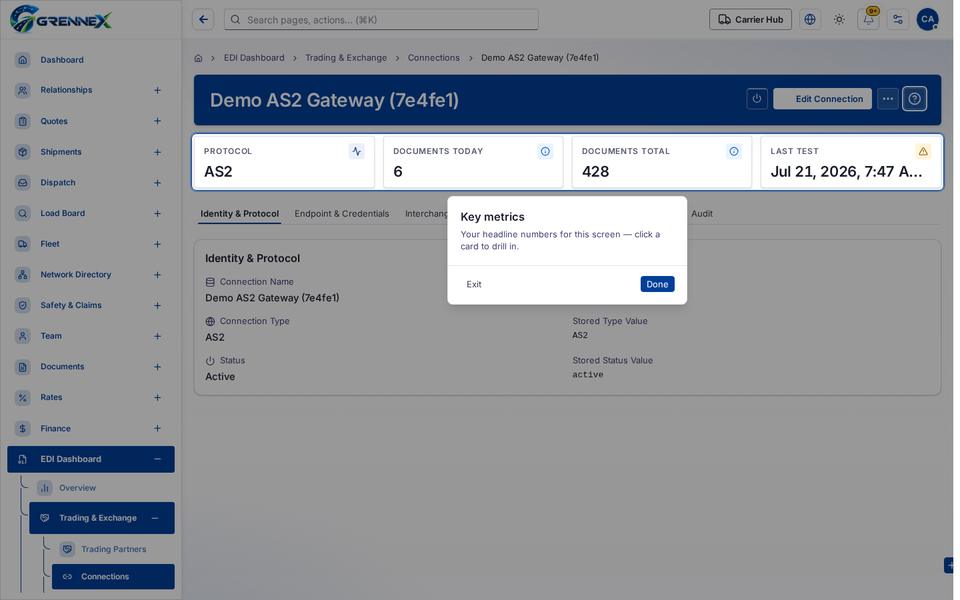Collapse the Trading & Exchange submenu
960x600 pixels.
(155, 518)
